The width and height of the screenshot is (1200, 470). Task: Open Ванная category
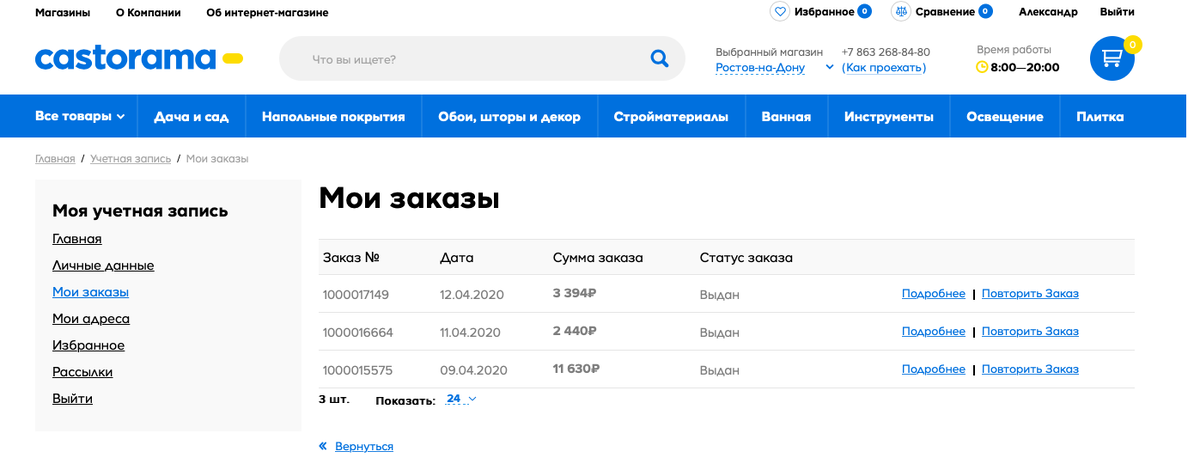786,117
